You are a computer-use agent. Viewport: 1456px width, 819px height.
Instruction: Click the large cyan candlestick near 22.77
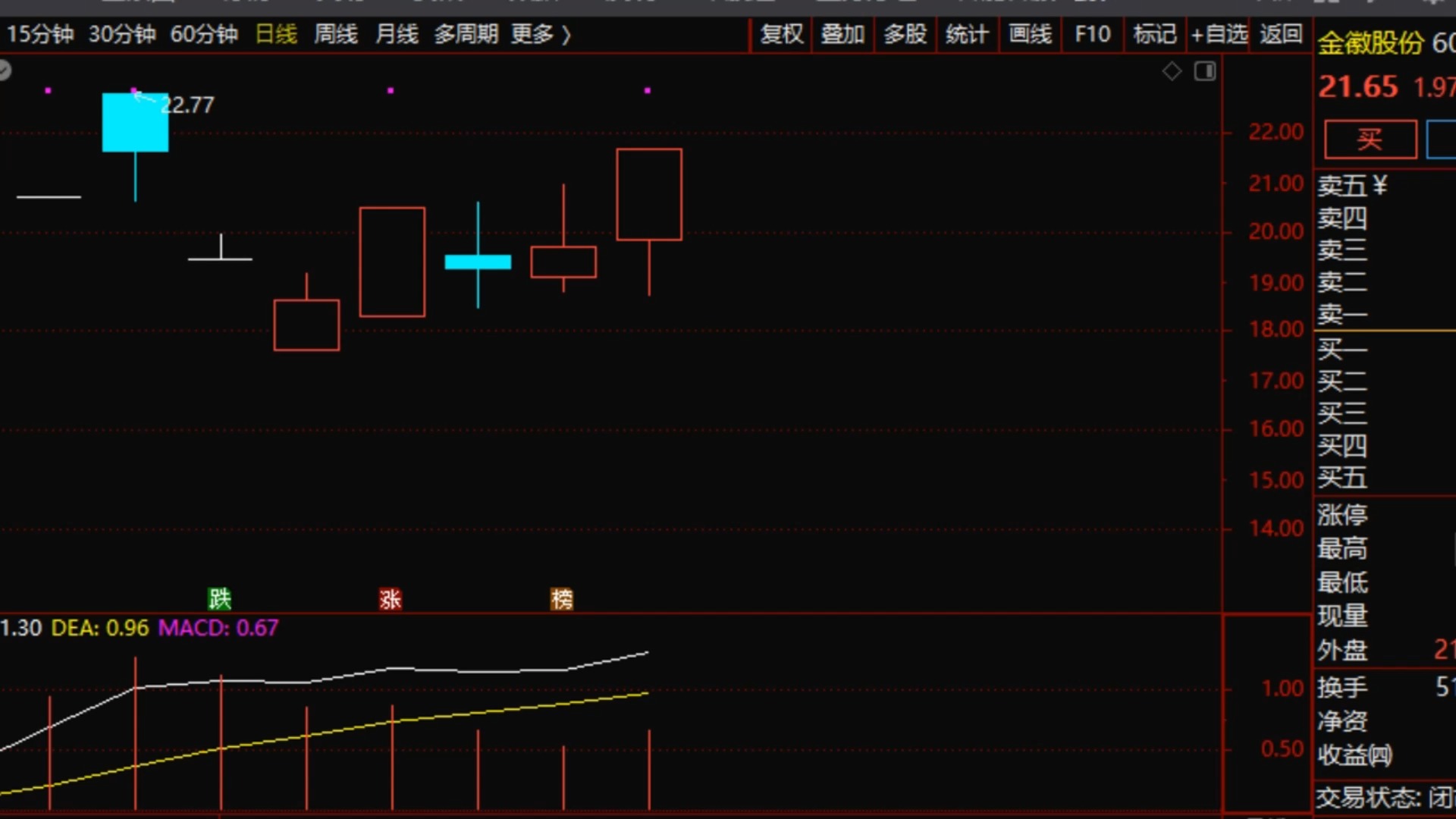135,122
